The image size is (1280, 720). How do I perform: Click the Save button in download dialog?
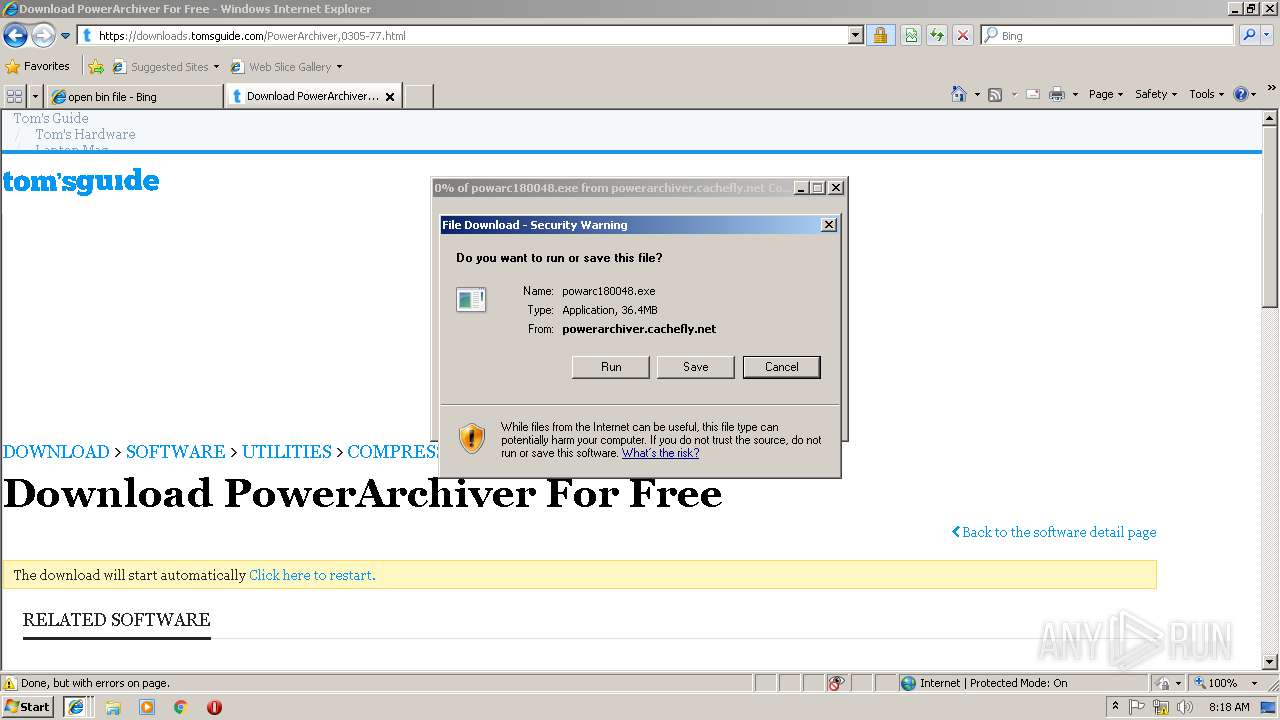695,367
